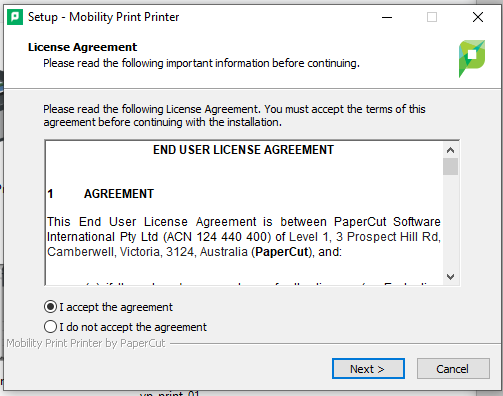Click the PaperCut logo in the header

(x=472, y=59)
